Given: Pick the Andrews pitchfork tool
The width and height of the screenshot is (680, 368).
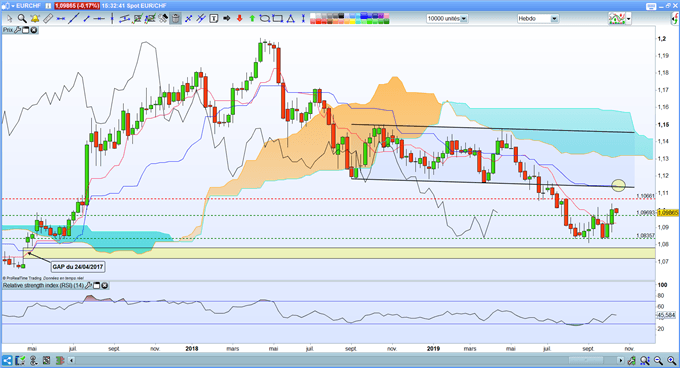Looking at the screenshot, I should tap(201, 19).
